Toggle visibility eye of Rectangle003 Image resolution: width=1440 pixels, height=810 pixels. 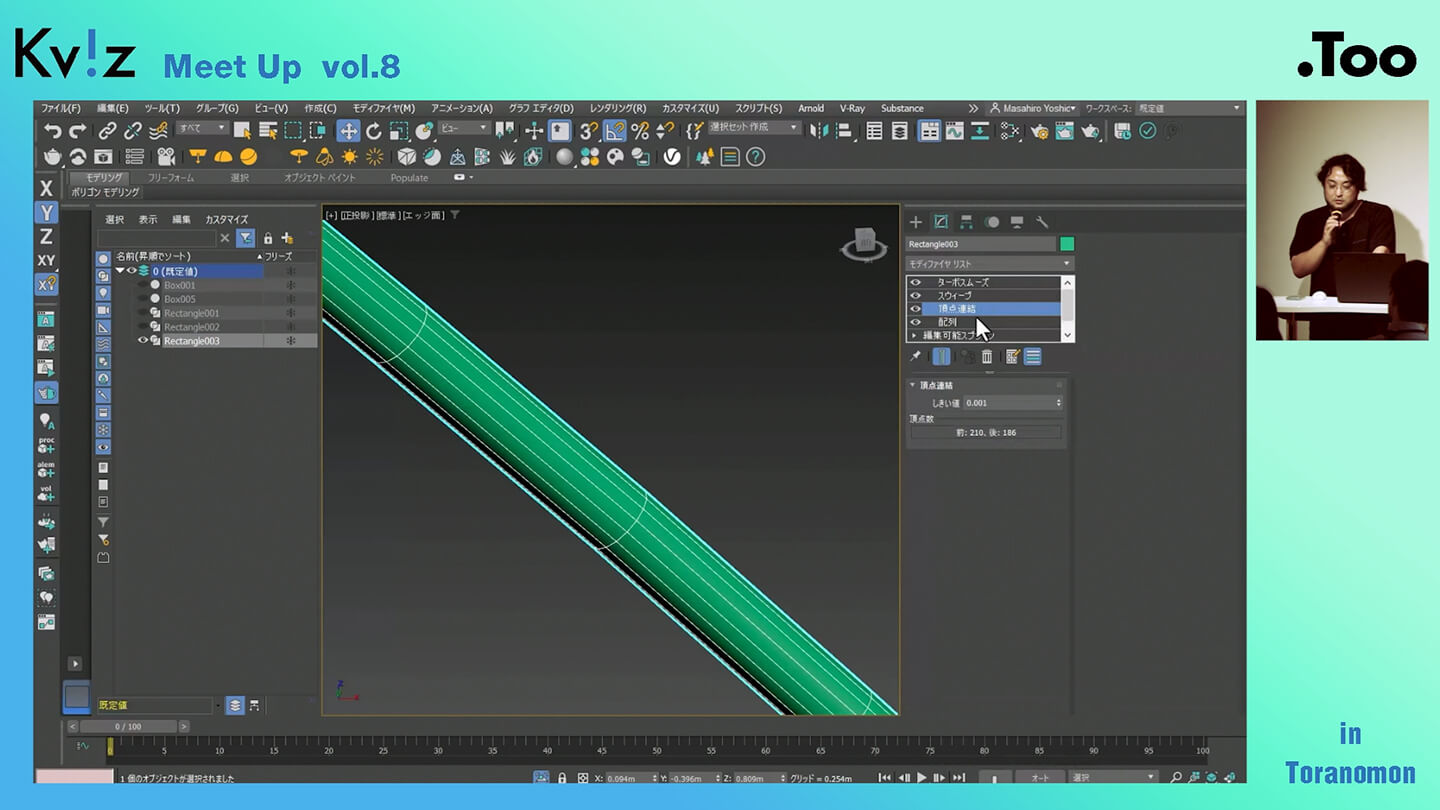pyautogui.click(x=143, y=341)
